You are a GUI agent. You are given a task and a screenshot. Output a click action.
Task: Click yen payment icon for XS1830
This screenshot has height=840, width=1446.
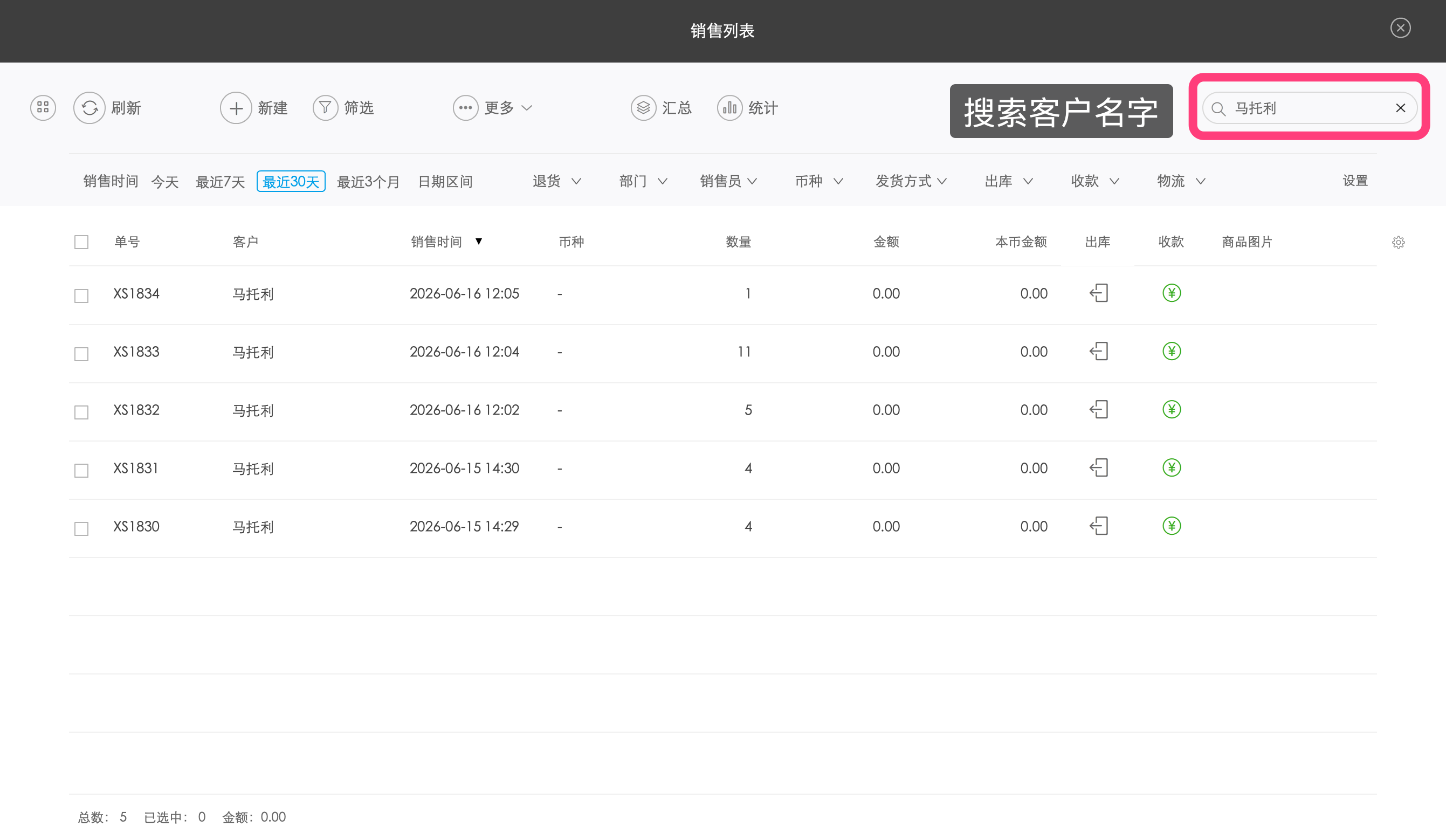[x=1171, y=526]
